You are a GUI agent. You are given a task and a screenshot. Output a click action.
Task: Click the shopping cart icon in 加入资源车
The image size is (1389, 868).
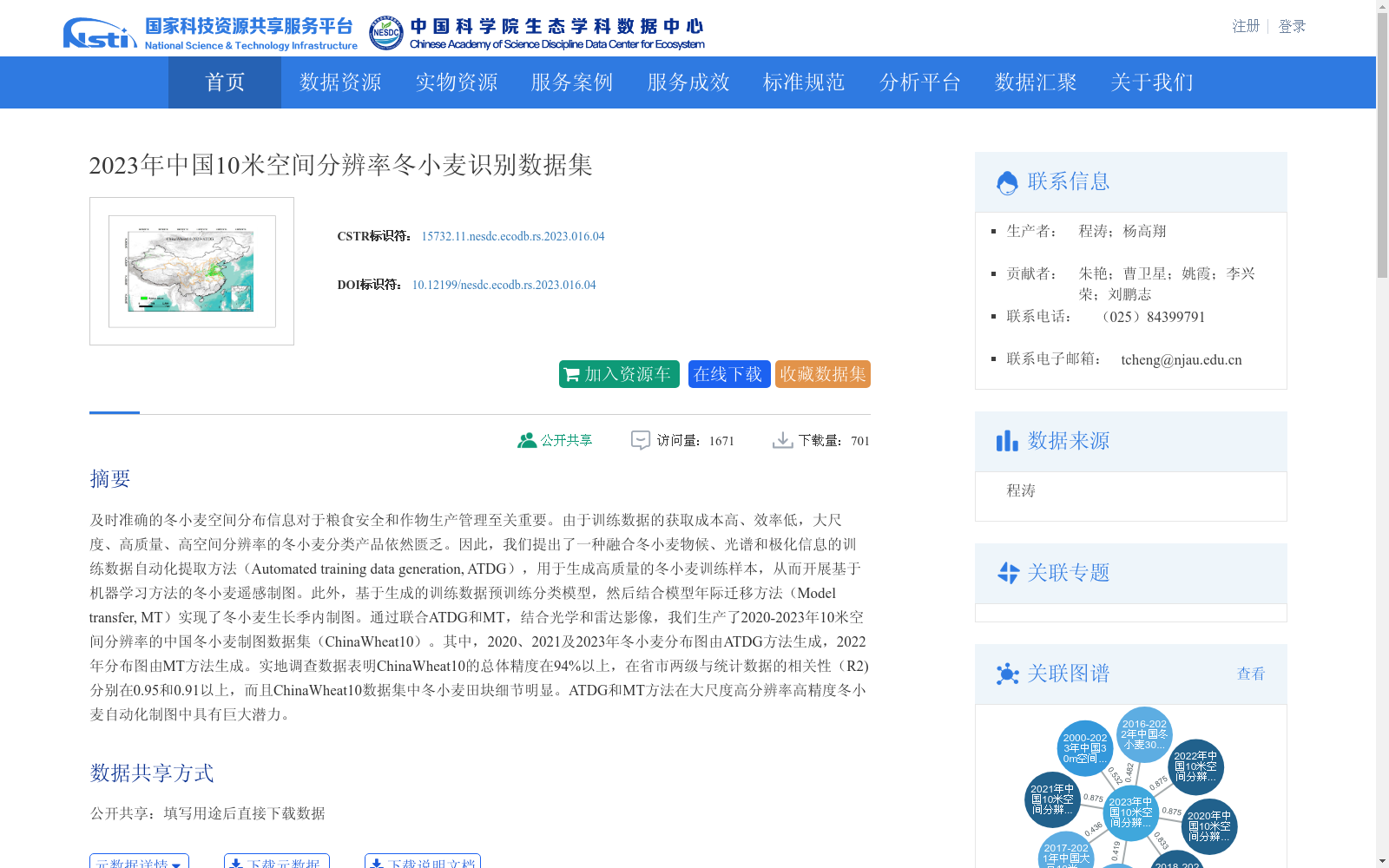point(572,374)
